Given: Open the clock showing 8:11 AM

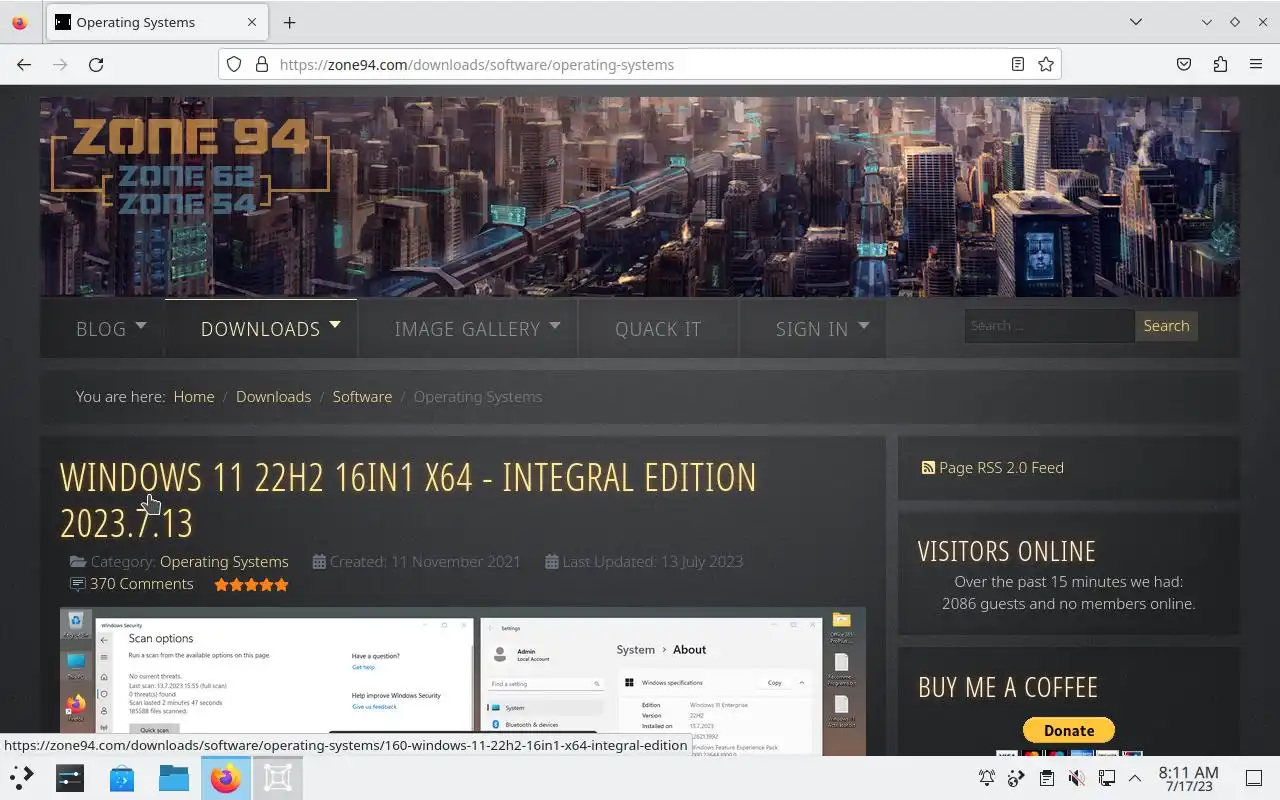Looking at the screenshot, I should (1188, 778).
